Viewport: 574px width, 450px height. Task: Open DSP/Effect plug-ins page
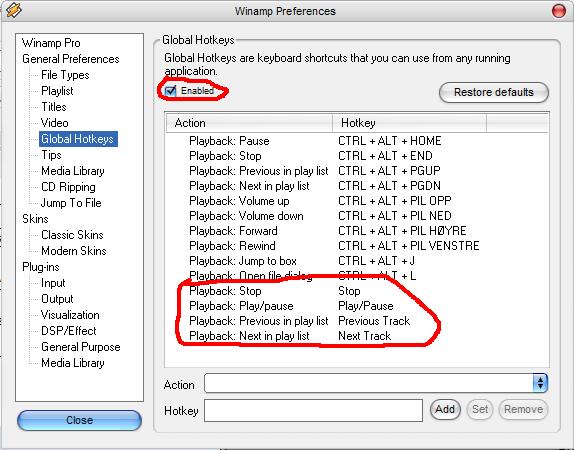click(x=68, y=331)
